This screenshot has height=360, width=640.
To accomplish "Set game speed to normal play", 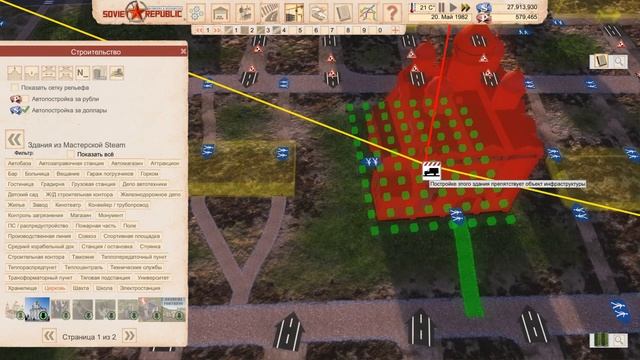I will tap(453, 7).
